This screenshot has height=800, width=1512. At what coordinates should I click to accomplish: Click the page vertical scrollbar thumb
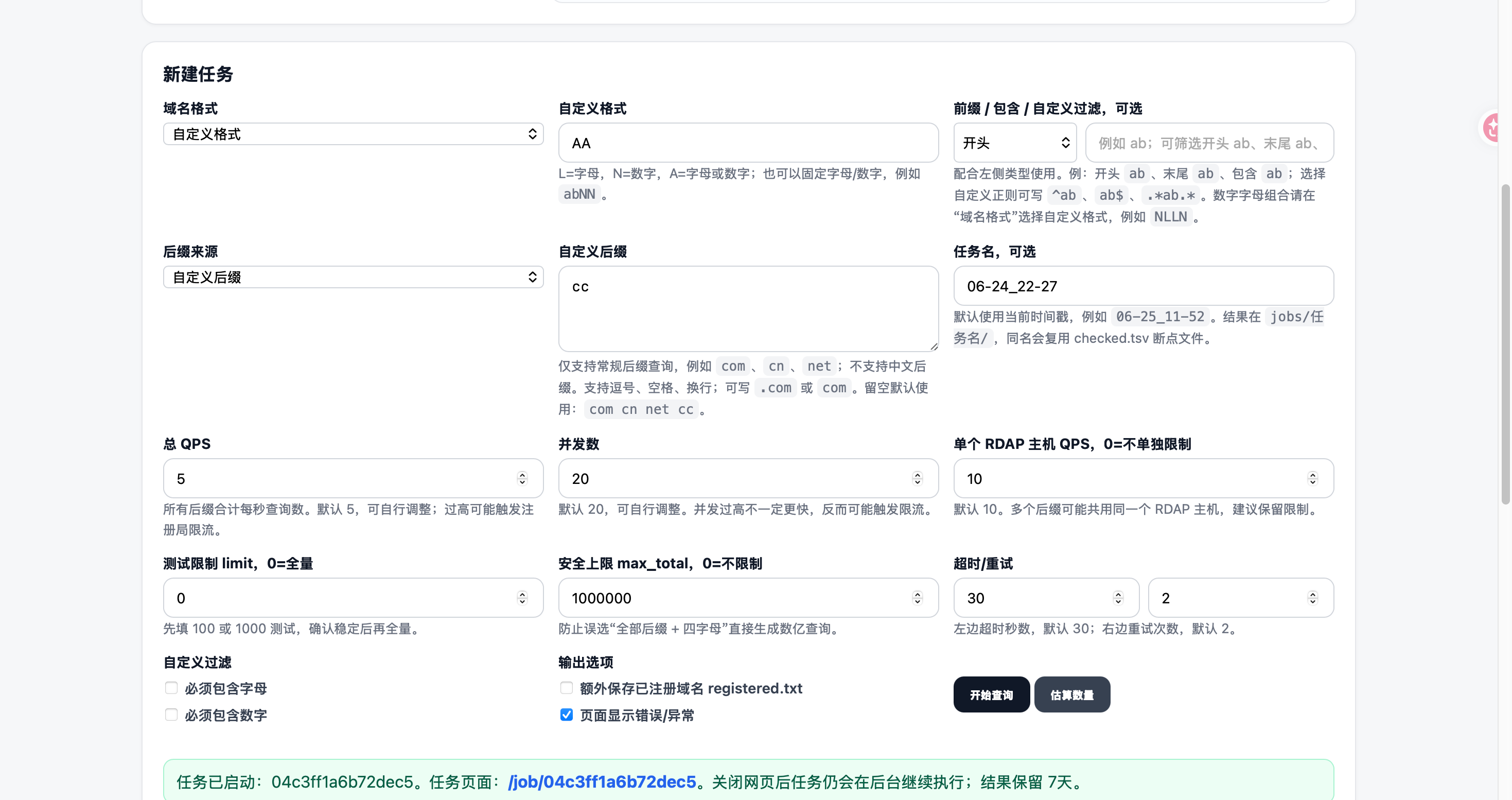tap(1505, 344)
